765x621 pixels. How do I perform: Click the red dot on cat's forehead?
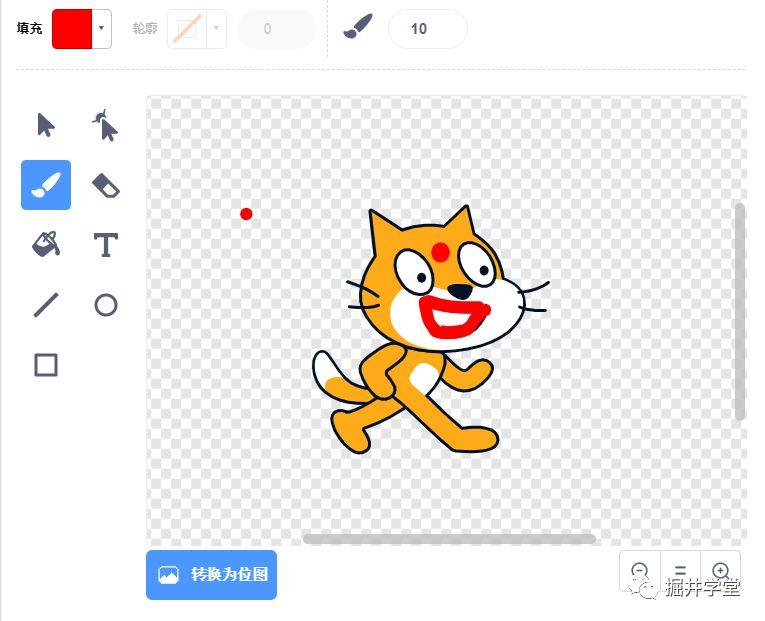(441, 252)
